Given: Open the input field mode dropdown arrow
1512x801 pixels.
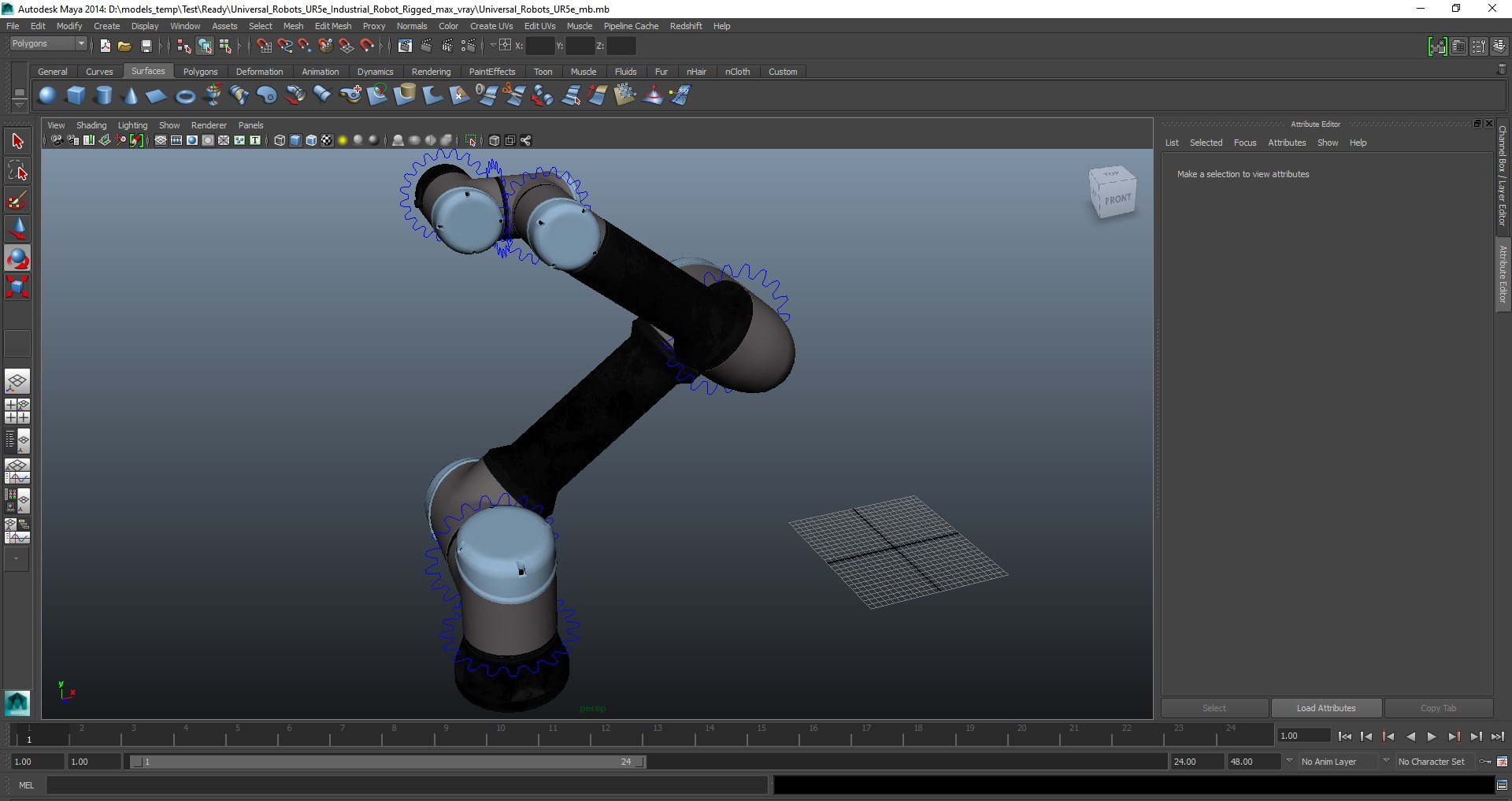Looking at the screenshot, I should click(x=493, y=45).
